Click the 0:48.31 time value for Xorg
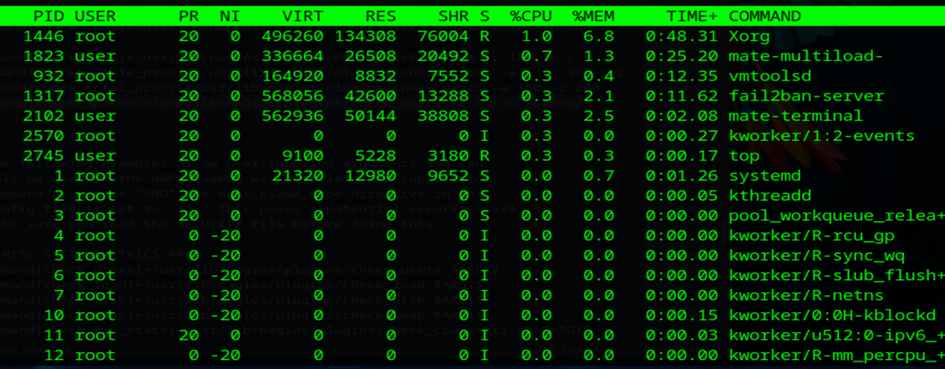945x369 pixels. pyautogui.click(x=682, y=36)
